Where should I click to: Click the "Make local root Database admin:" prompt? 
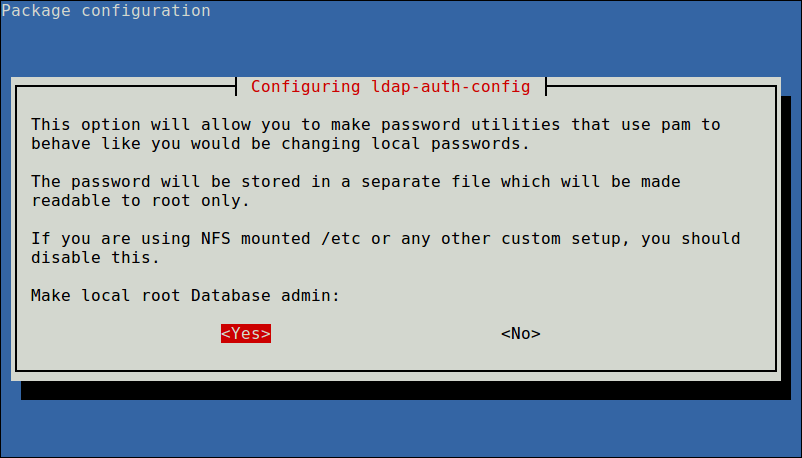click(x=185, y=296)
